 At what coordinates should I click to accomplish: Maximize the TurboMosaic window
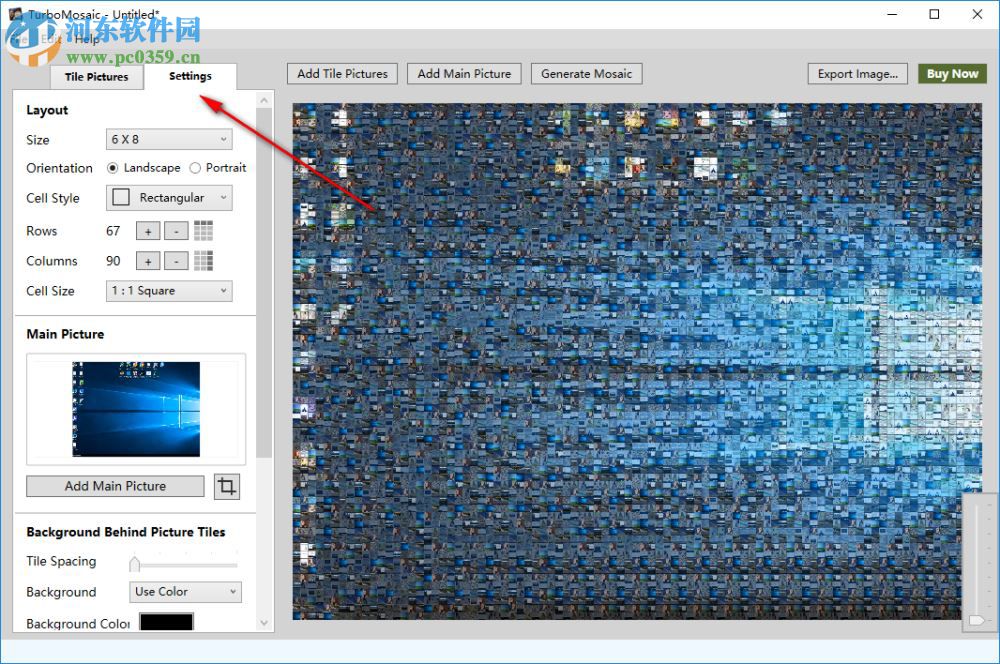pyautogui.click(x=934, y=14)
